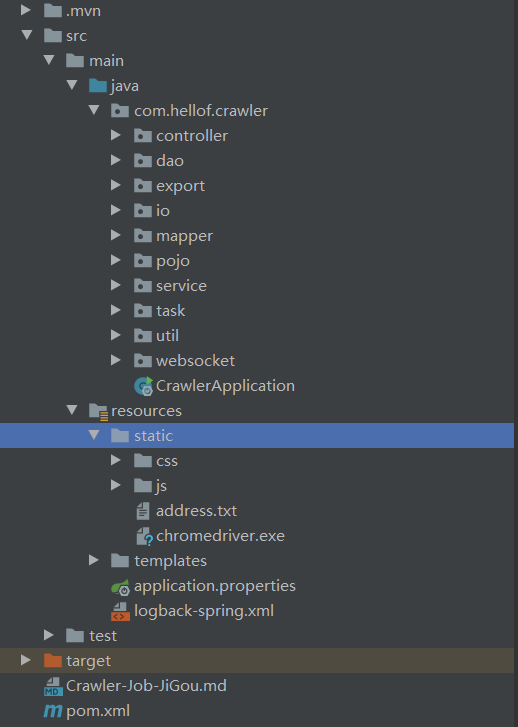
Task: Click the Maven pom.xml icon
Action: pyautogui.click(x=53, y=711)
